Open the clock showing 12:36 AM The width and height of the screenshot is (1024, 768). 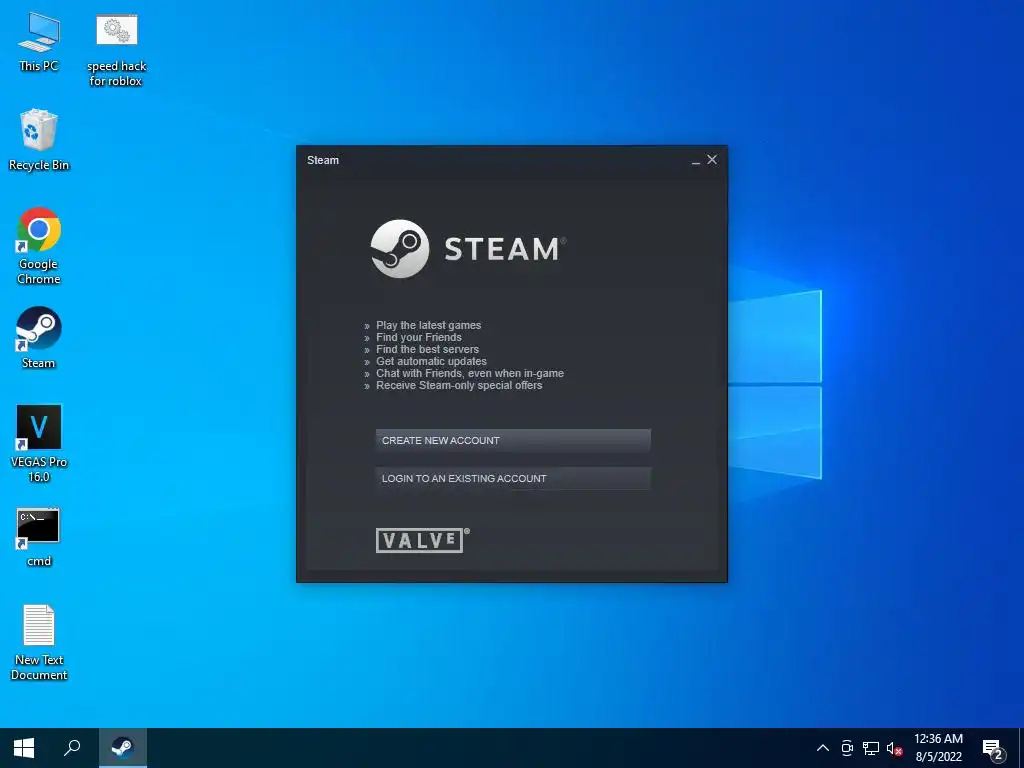coord(938,748)
